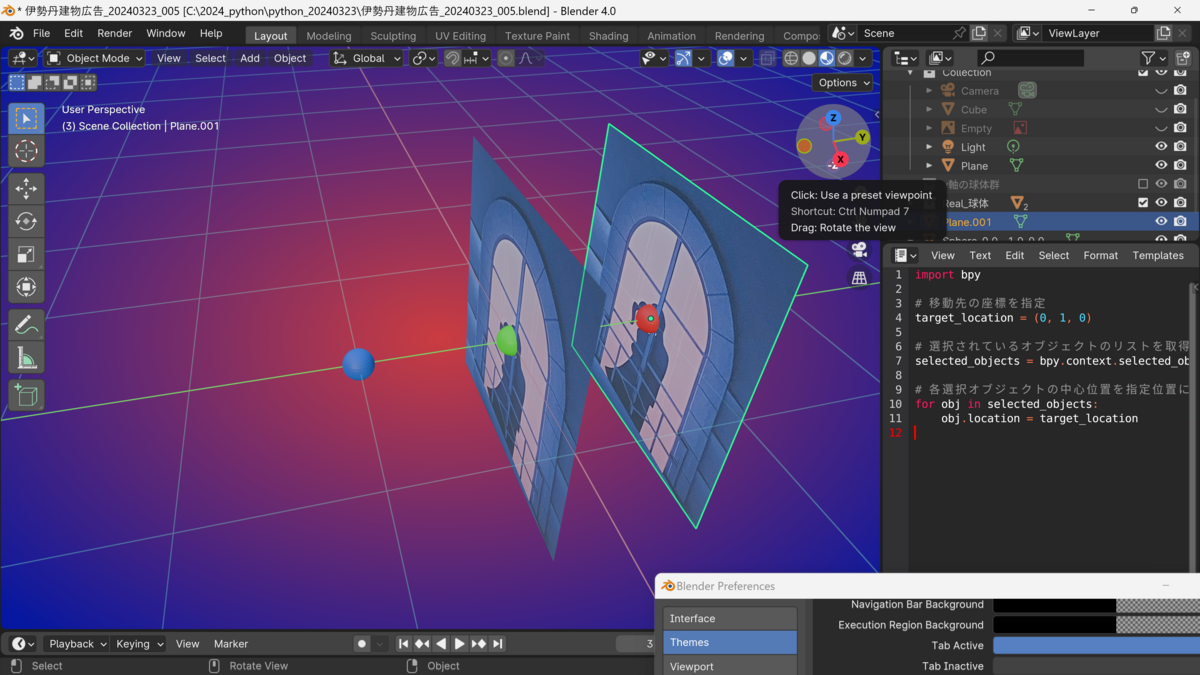Select the Cursor tool
This screenshot has width=1200, height=675.
[x=26, y=151]
